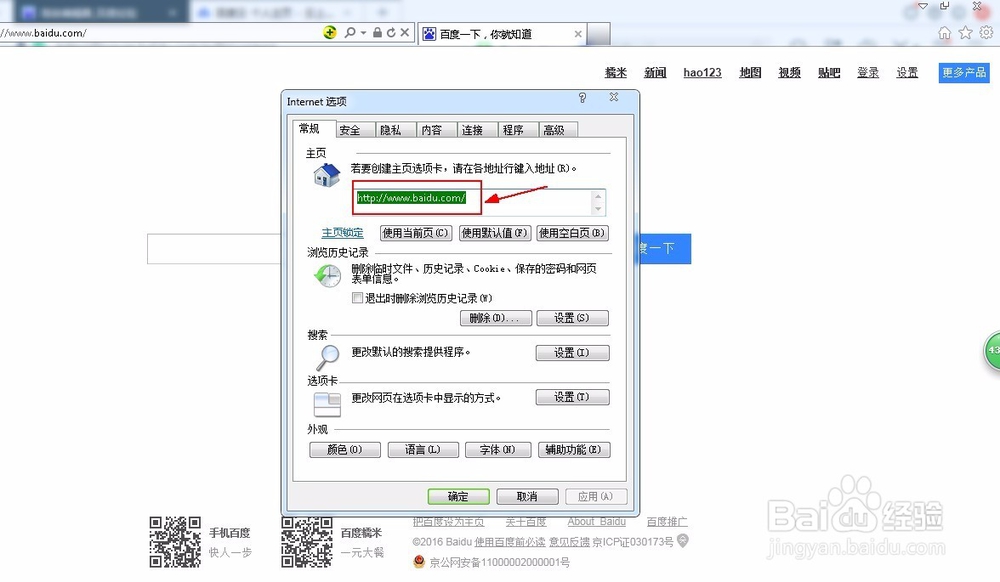
Task: Click 使用默认值 button
Action: pos(494,233)
